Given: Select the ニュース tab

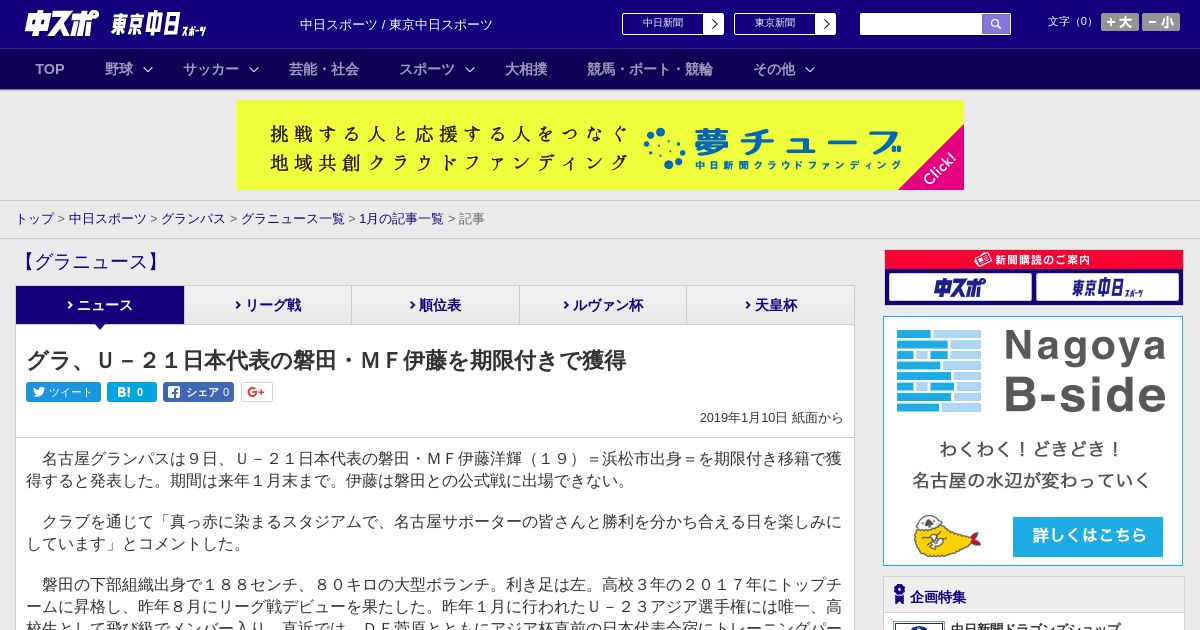Looking at the screenshot, I should pyautogui.click(x=100, y=305).
